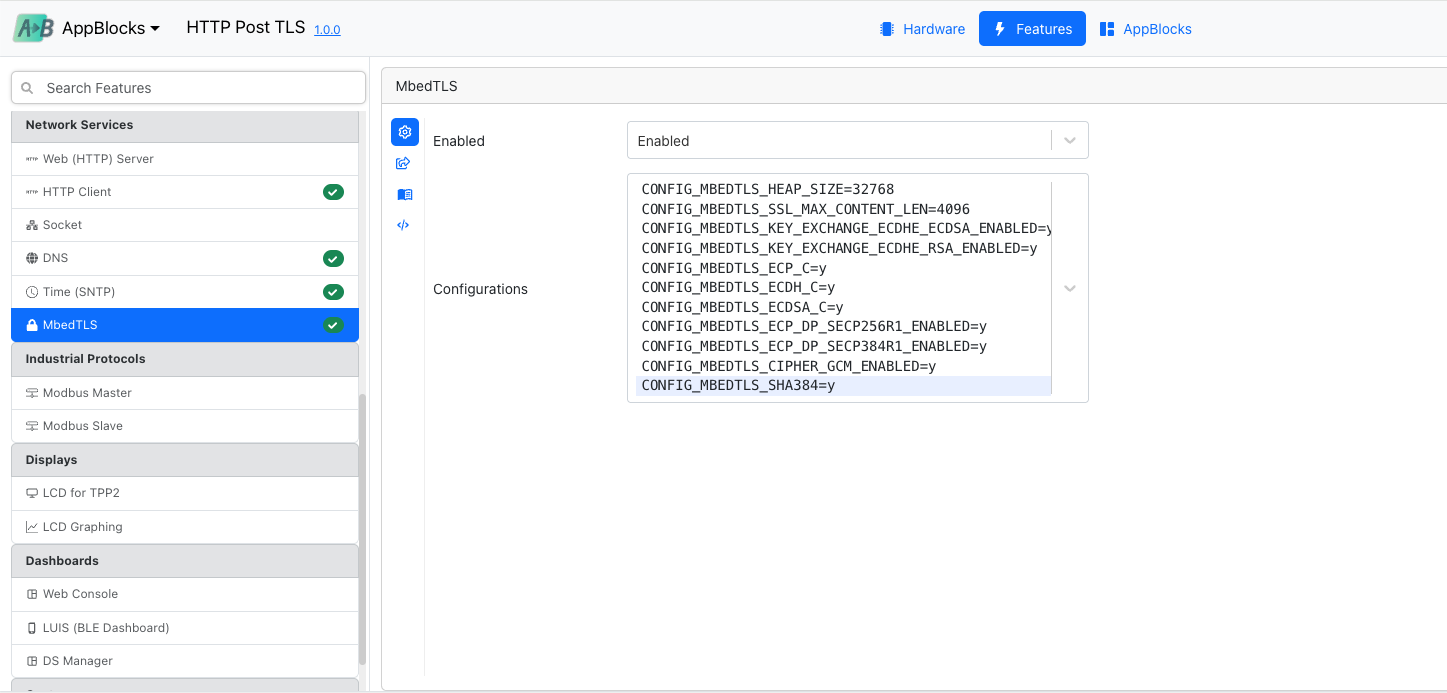
Task: Select DNS feature
Action: (x=185, y=258)
